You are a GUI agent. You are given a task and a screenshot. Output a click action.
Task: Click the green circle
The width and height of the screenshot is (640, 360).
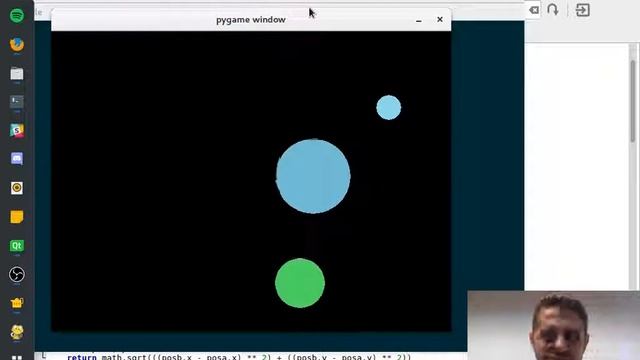click(x=300, y=283)
